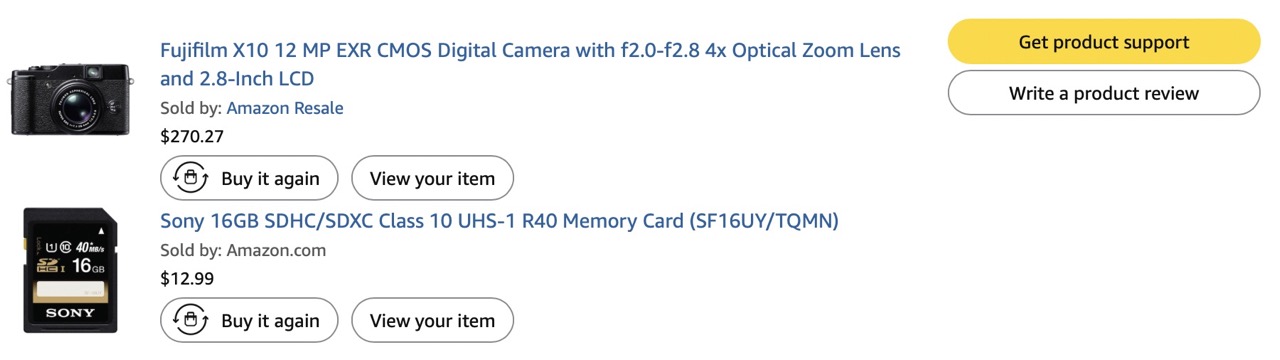
Task: Open the Sony 16GB SDHC/SDXC Memory Card link
Action: tap(499, 220)
